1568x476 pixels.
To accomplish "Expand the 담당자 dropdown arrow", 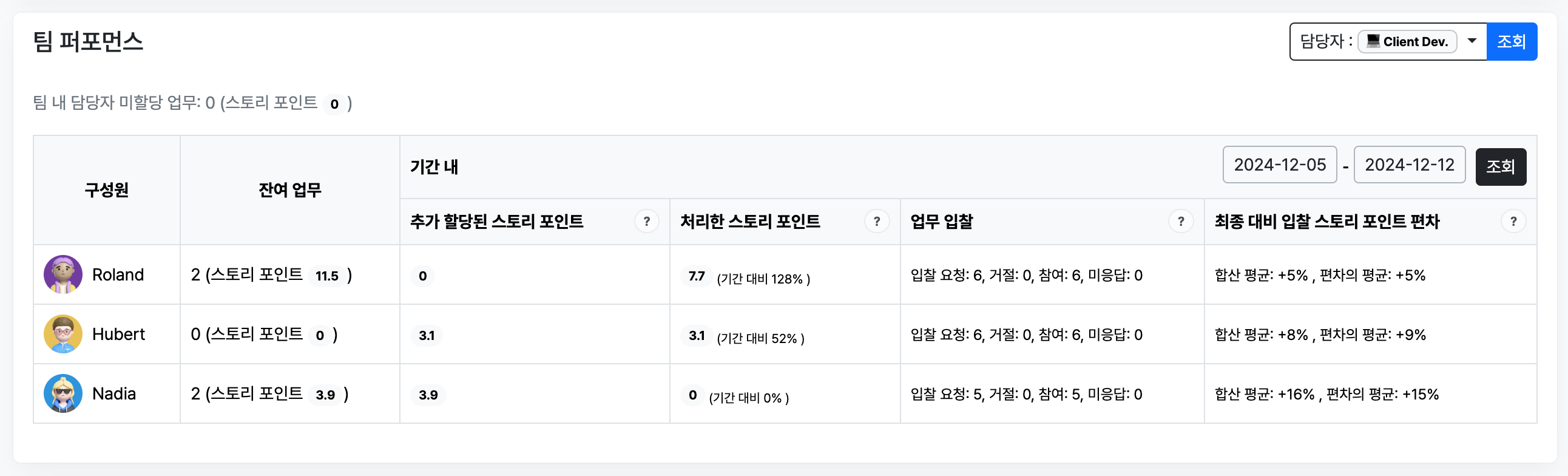I will pos(1472,41).
